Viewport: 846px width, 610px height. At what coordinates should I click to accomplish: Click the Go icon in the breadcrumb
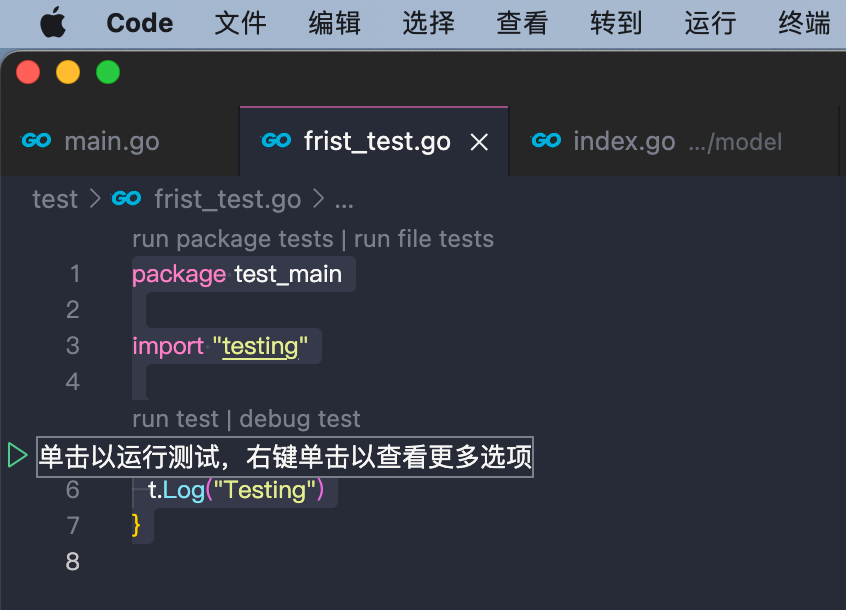(x=127, y=199)
